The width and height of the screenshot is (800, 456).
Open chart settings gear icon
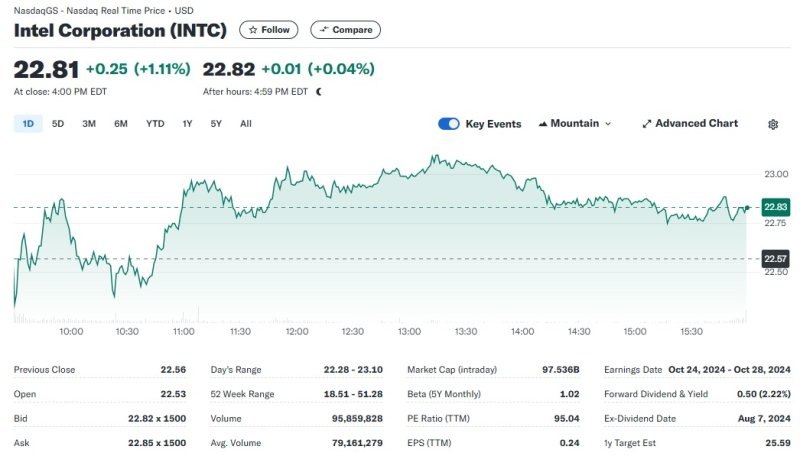point(773,124)
